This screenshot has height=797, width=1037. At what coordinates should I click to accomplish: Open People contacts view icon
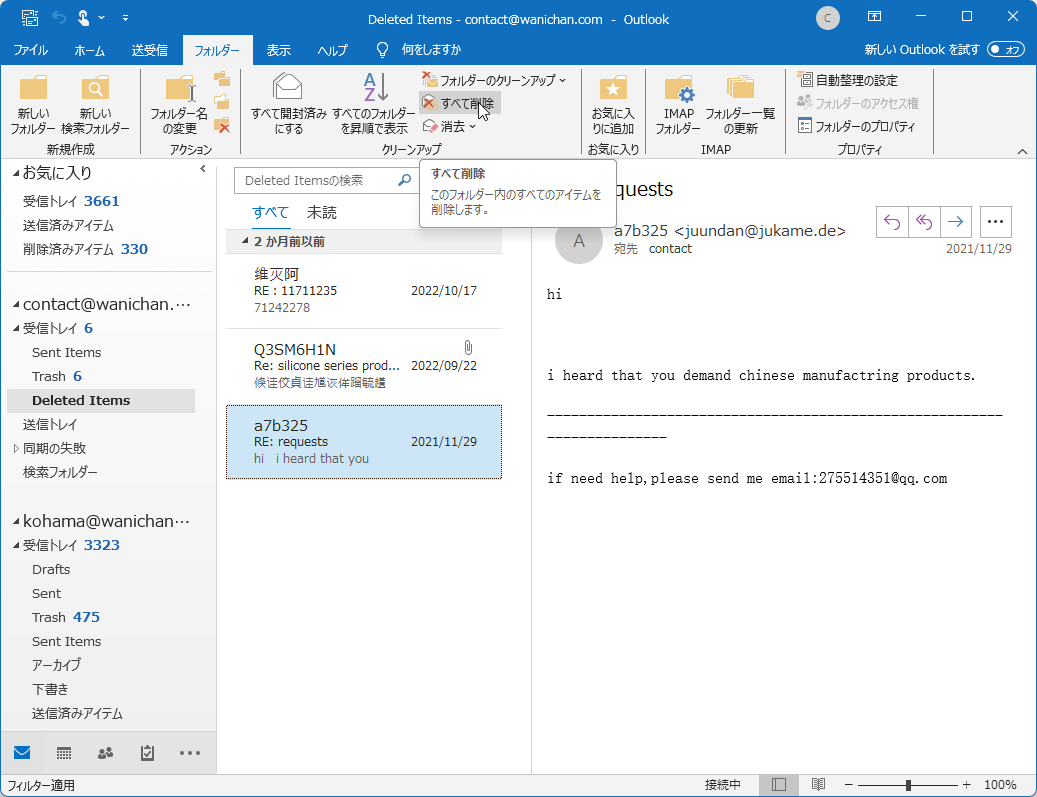tap(105, 753)
